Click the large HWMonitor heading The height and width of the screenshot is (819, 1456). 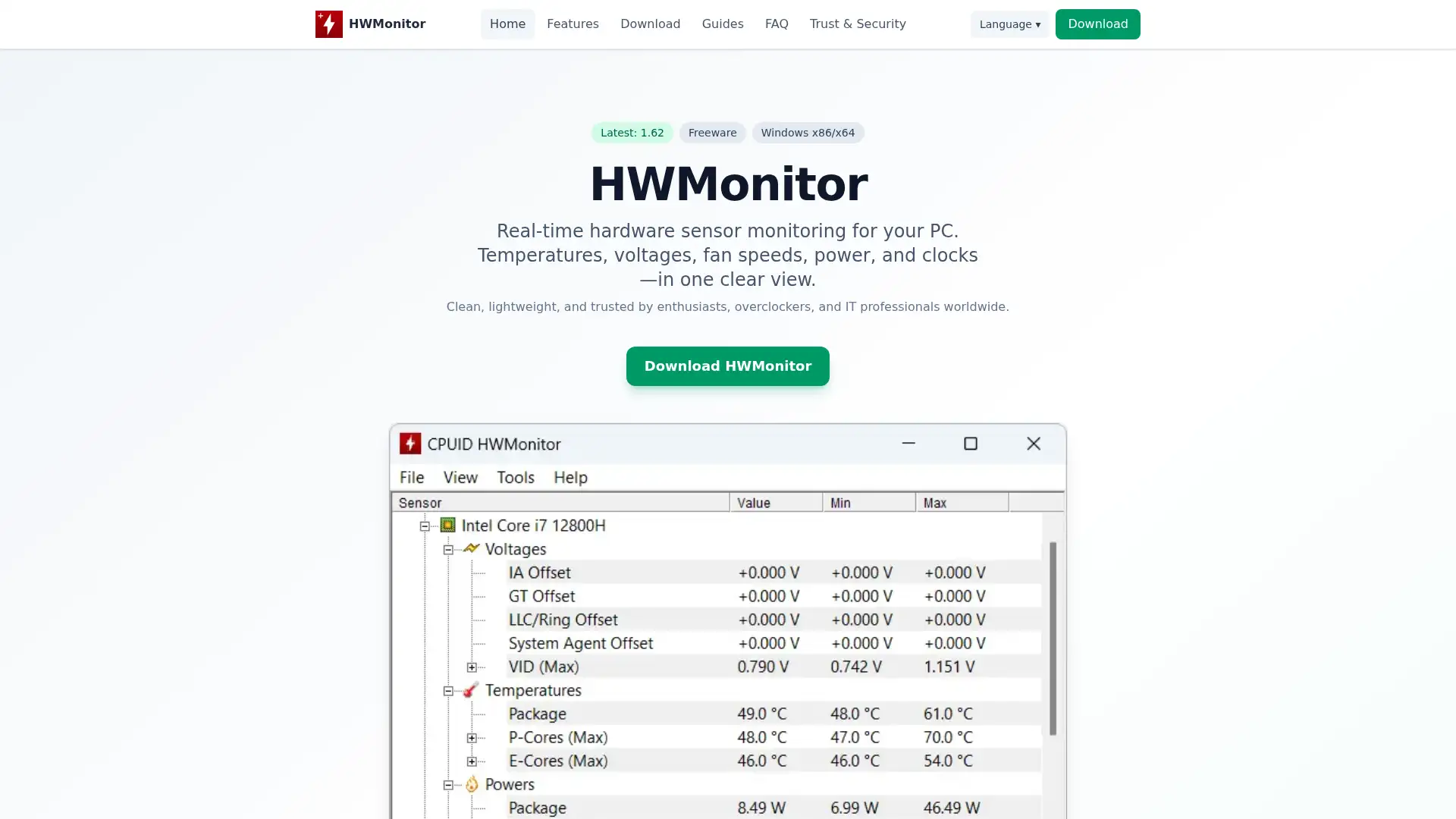coord(728,184)
